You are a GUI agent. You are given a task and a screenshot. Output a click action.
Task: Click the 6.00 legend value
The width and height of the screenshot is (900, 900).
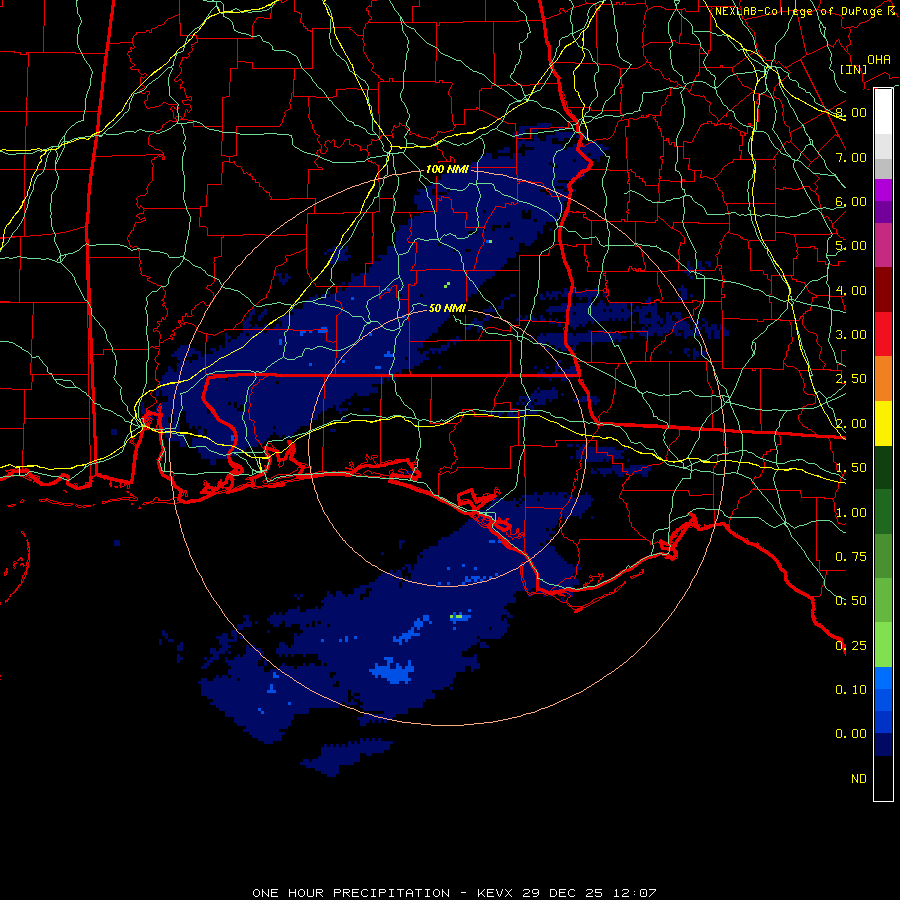click(851, 201)
